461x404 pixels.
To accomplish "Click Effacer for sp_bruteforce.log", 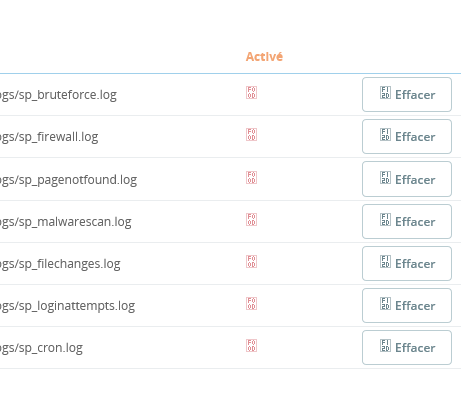I will (407, 95).
